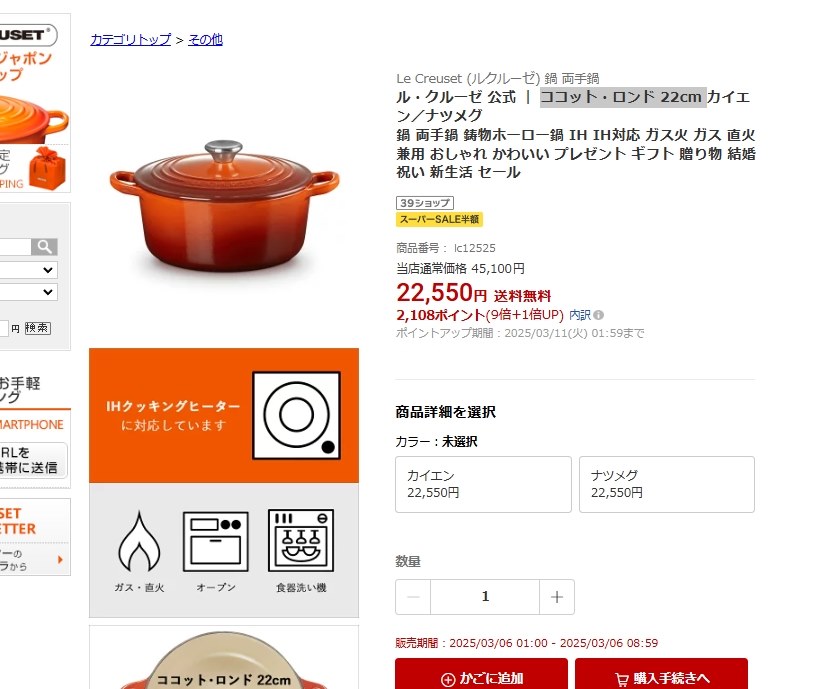Click the info icon beside 内訳
Image resolution: width=827 pixels, height=689 pixels.
pyautogui.click(x=598, y=315)
